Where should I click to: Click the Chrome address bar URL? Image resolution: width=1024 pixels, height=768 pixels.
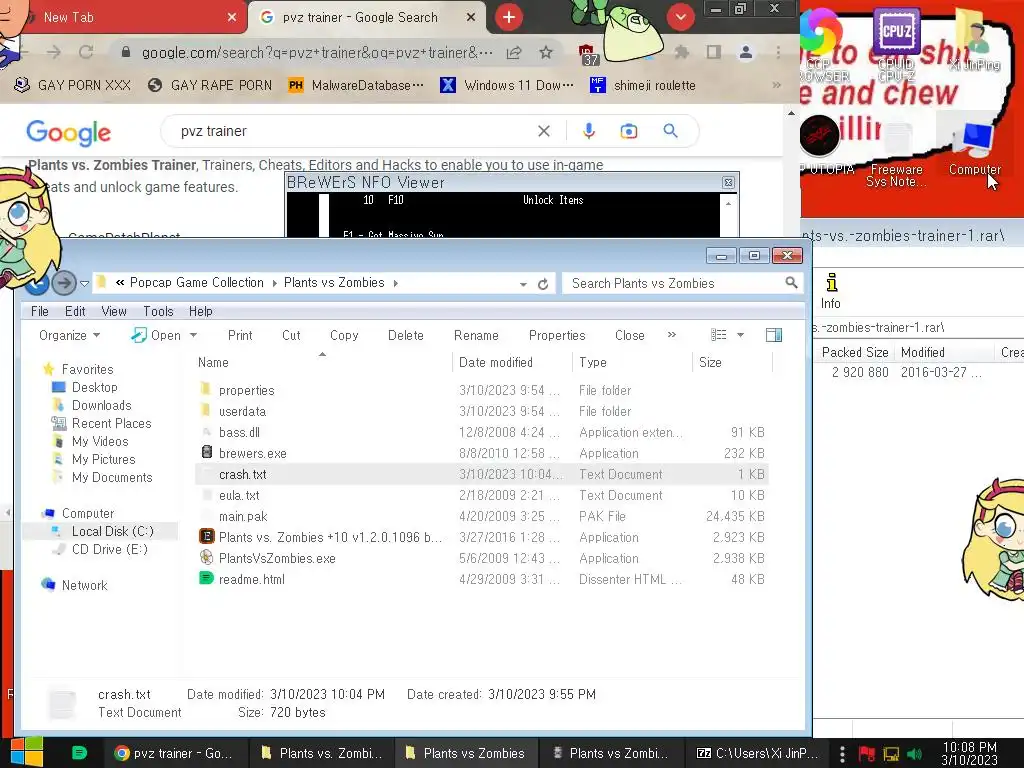[x=317, y=53]
